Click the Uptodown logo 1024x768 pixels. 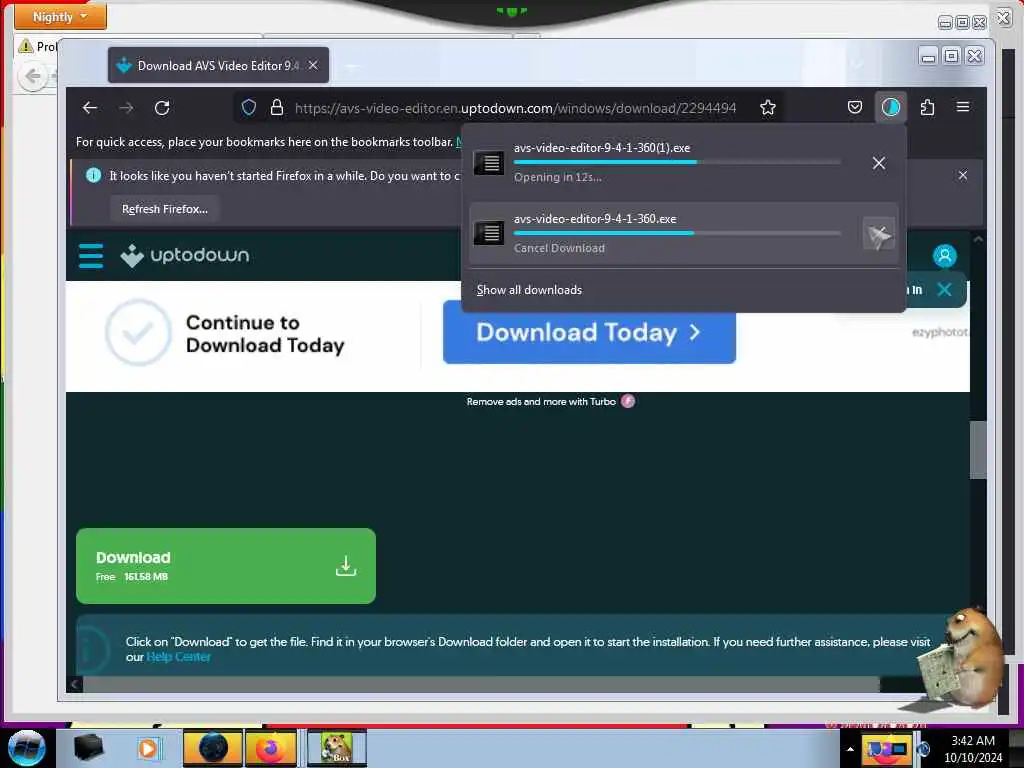click(185, 255)
